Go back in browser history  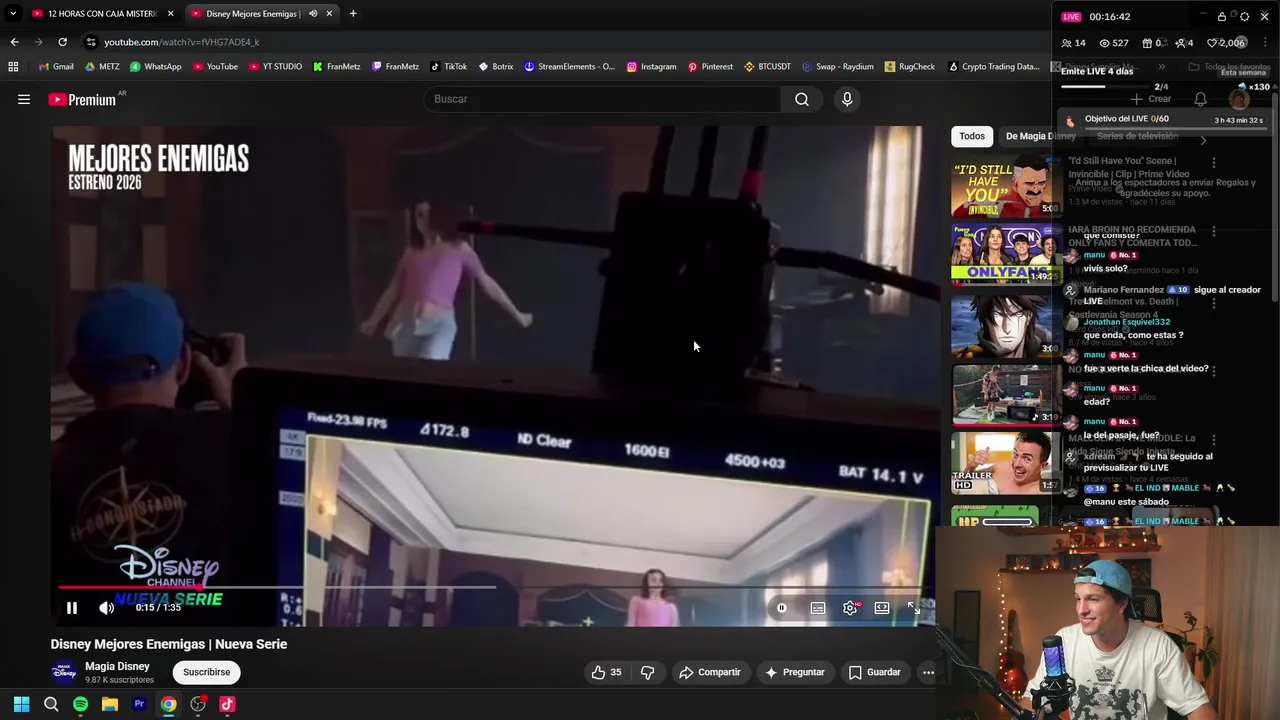click(x=14, y=42)
